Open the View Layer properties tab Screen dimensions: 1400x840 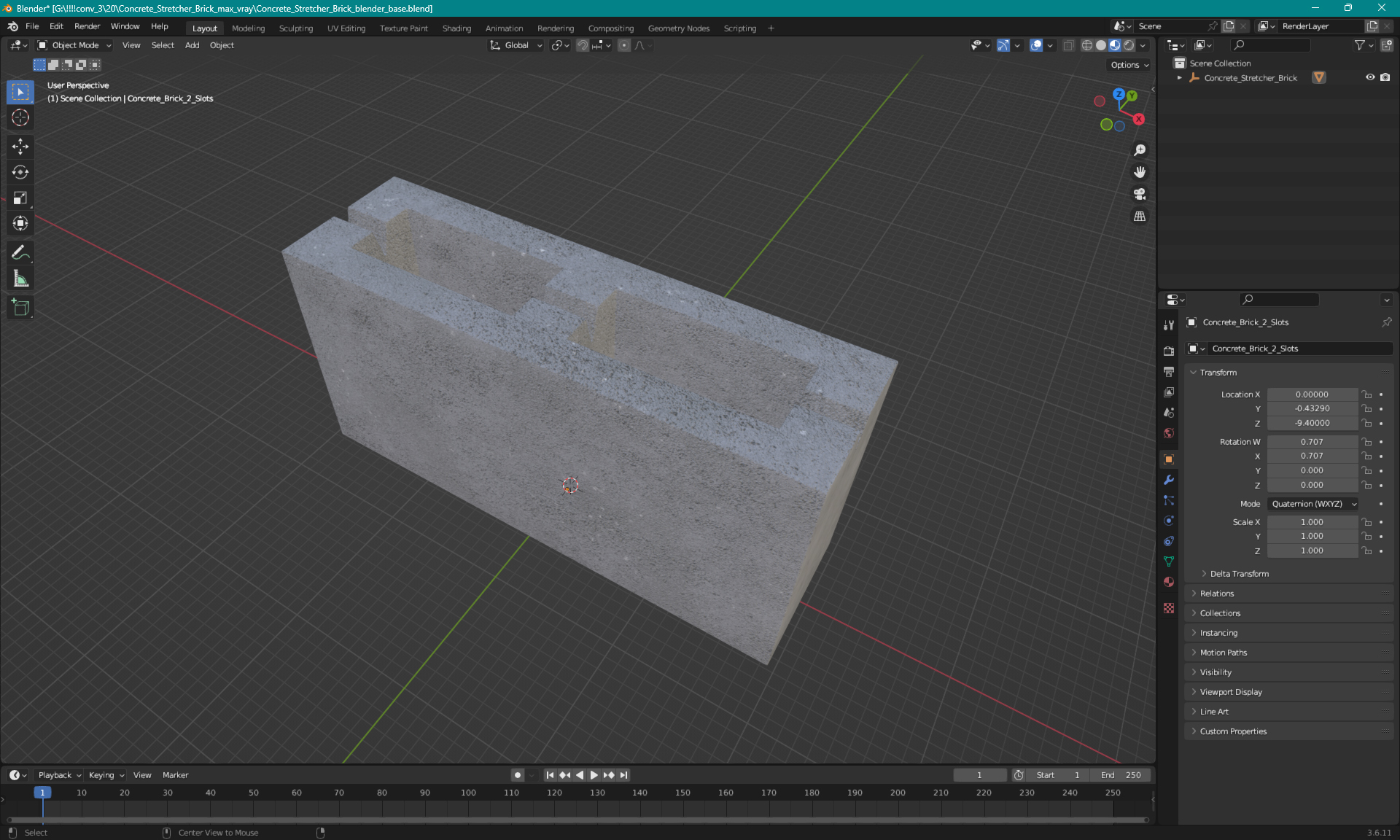[x=1169, y=392]
